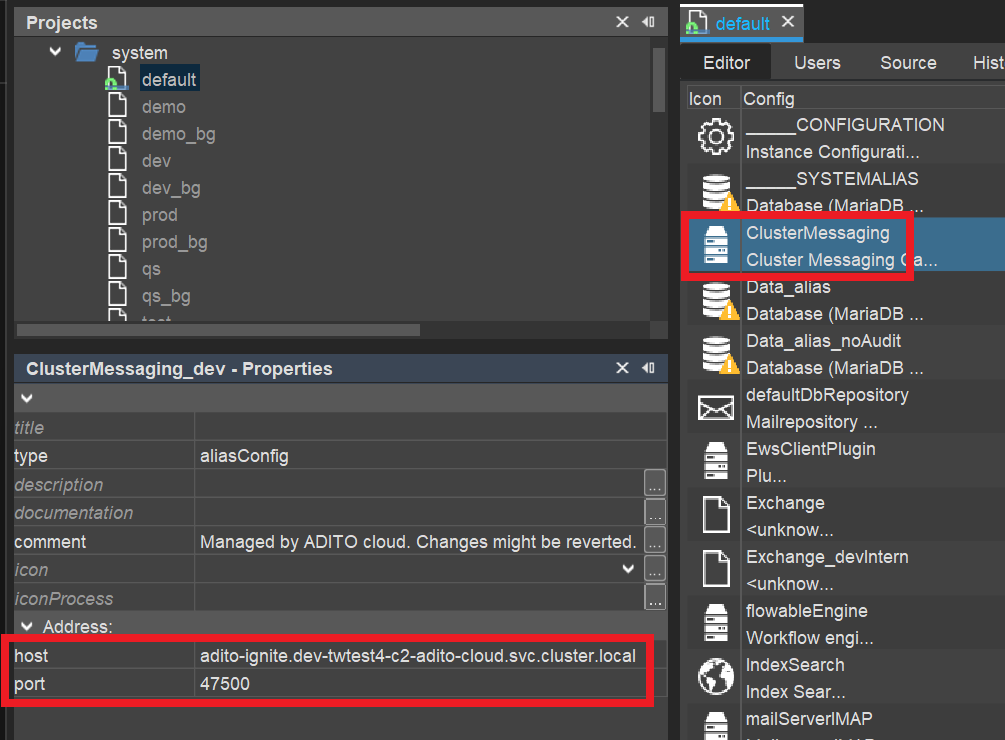This screenshot has width=1005, height=740.
Task: Open the icon property dropdown
Action: [628, 568]
